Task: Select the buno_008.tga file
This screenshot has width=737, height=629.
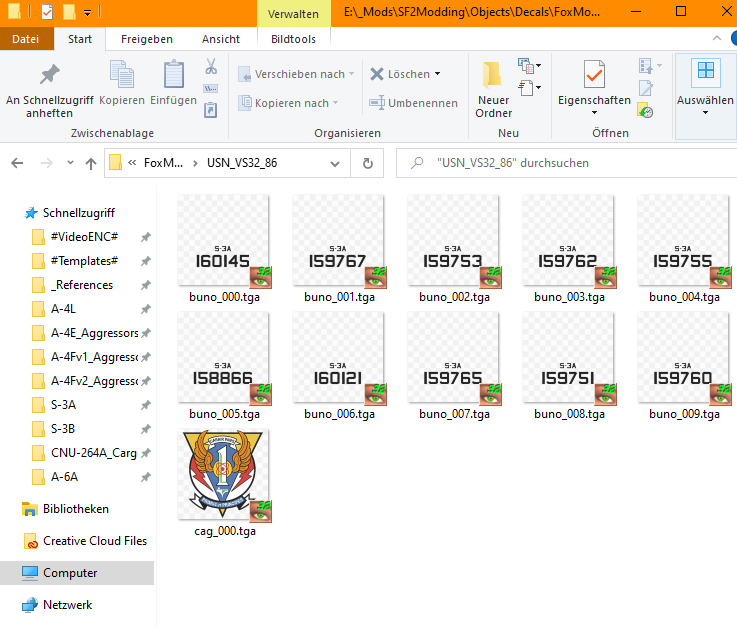Action: pyautogui.click(x=569, y=367)
